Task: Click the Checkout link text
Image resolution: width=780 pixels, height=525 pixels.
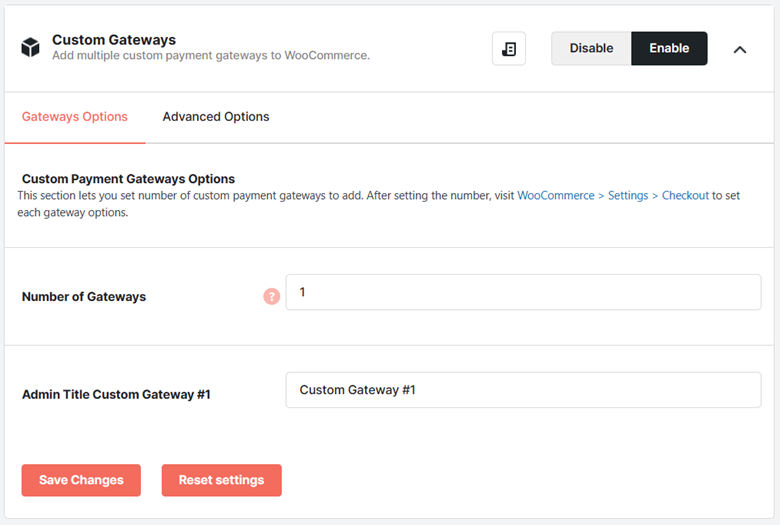Action: click(x=685, y=196)
